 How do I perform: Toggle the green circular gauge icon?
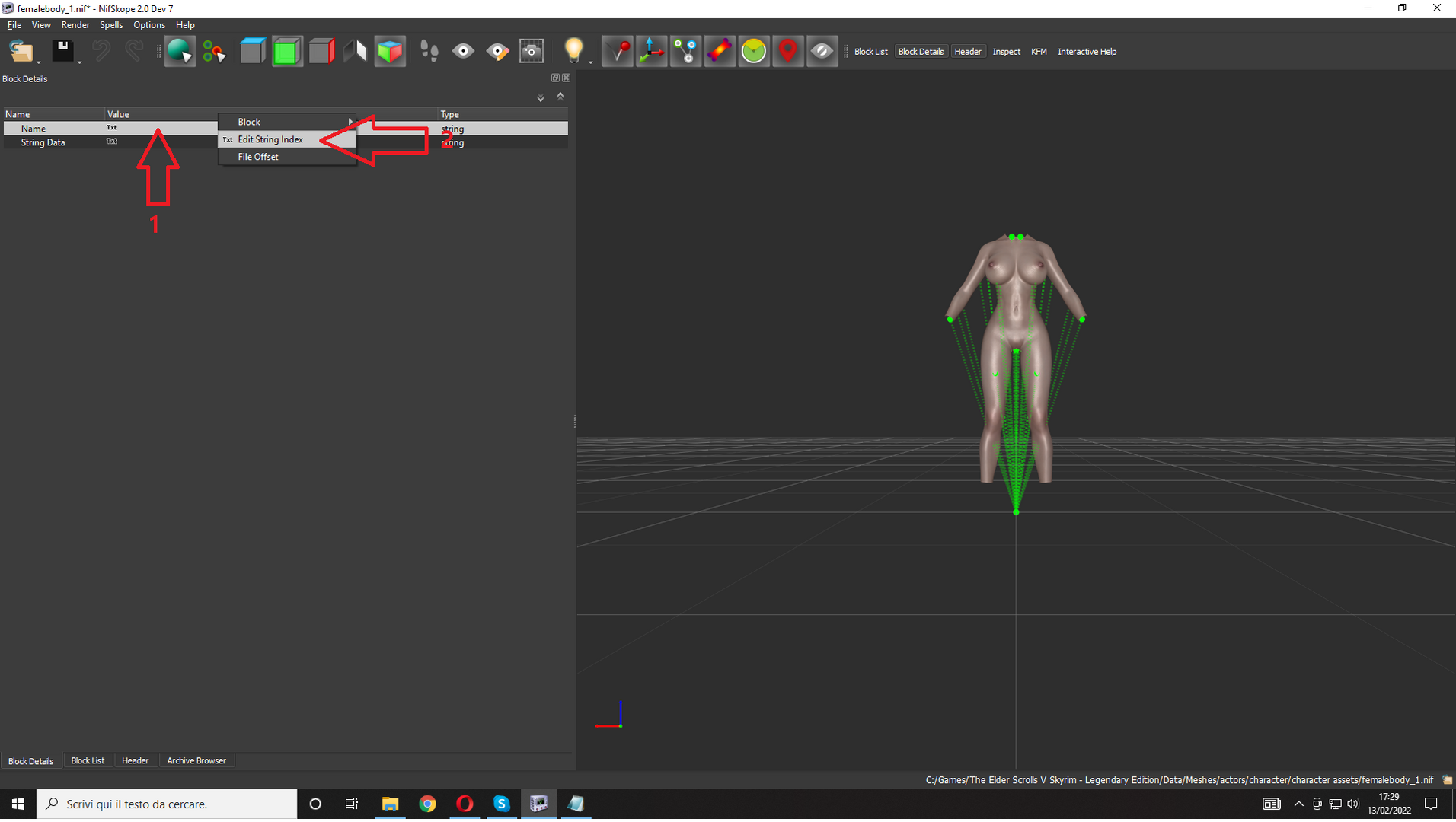(754, 51)
